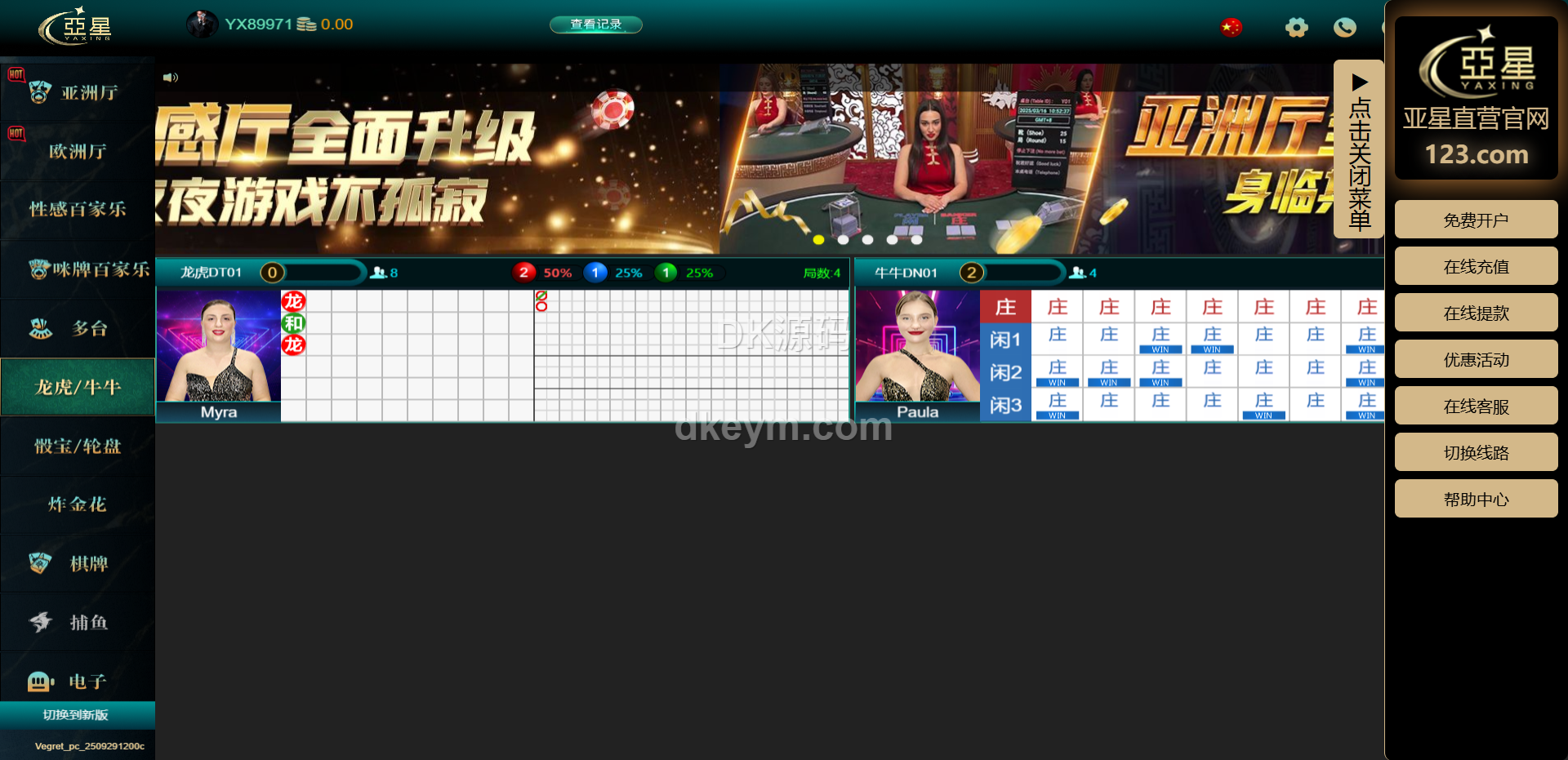Click the phone contact icon
Viewport: 1568px width, 760px height.
point(1344,28)
